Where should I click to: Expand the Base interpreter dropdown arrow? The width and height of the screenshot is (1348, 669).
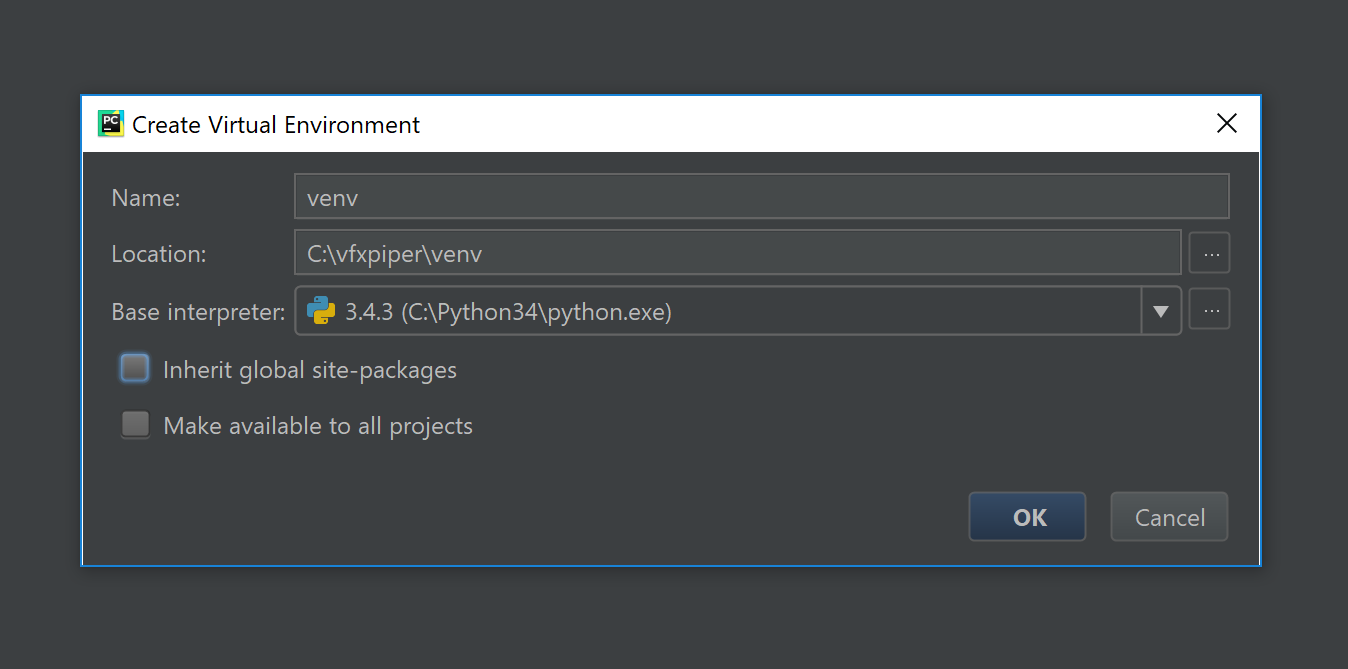pos(1161,311)
